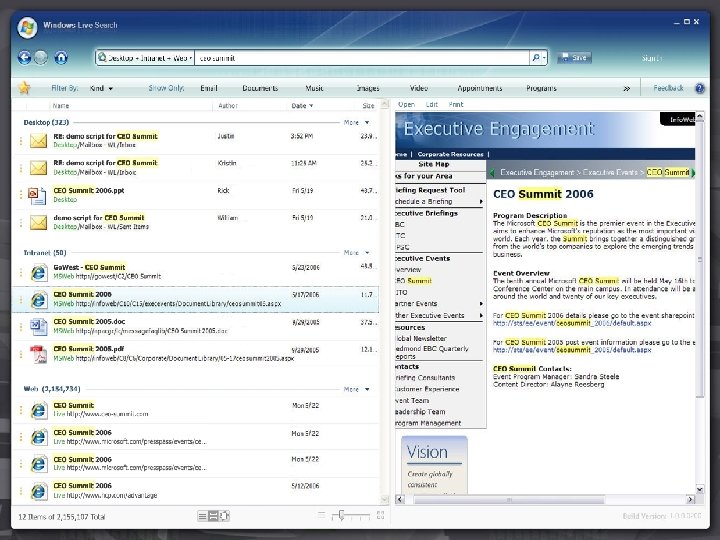Open the Kind filter dropdown
This screenshot has width=720, height=540.
tap(101, 88)
